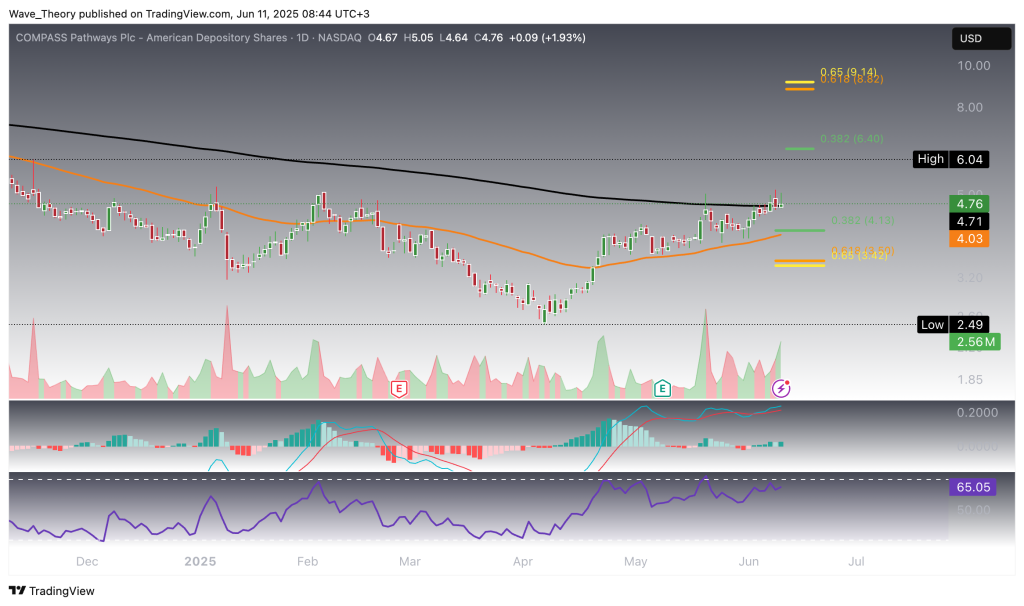Click the Feb label on time axis

(308, 562)
